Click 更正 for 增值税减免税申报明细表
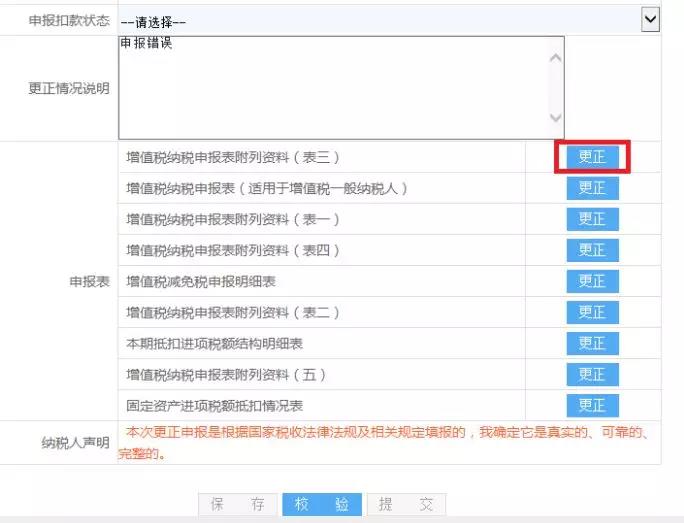This screenshot has width=684, height=523. tap(592, 281)
